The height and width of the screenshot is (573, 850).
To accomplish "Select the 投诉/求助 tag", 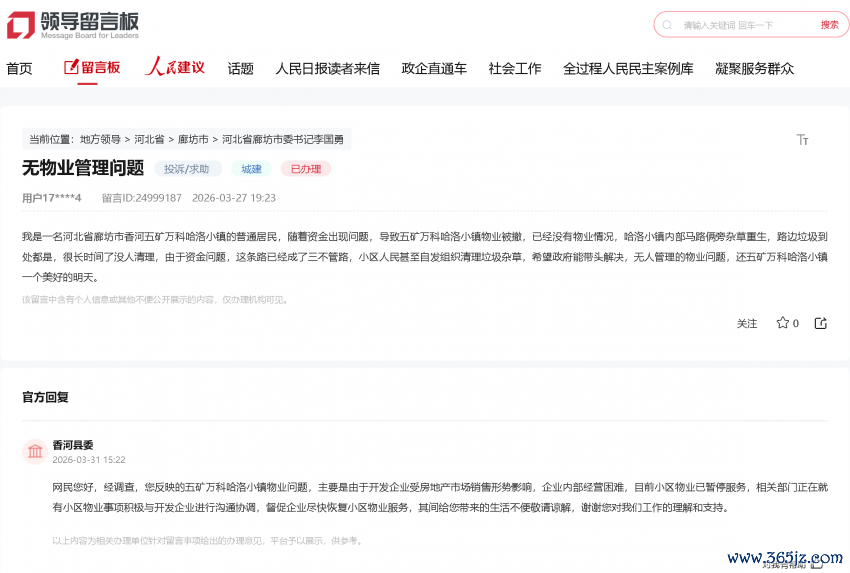I will pyautogui.click(x=187, y=169).
